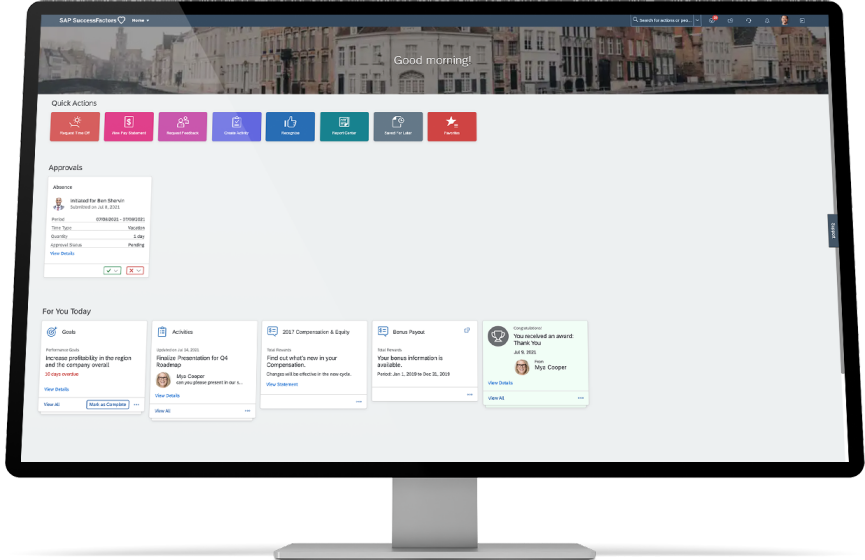Open the user profile avatar menu

784,20
